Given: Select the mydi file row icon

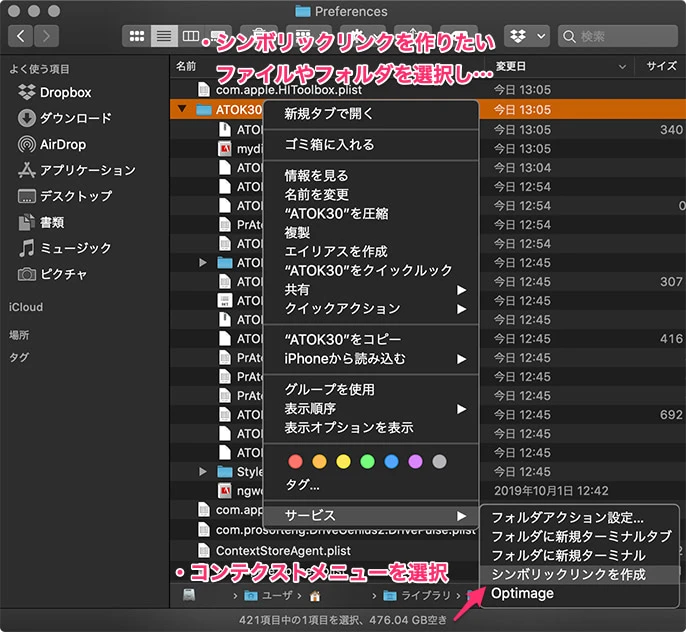Looking at the screenshot, I should click(x=225, y=149).
